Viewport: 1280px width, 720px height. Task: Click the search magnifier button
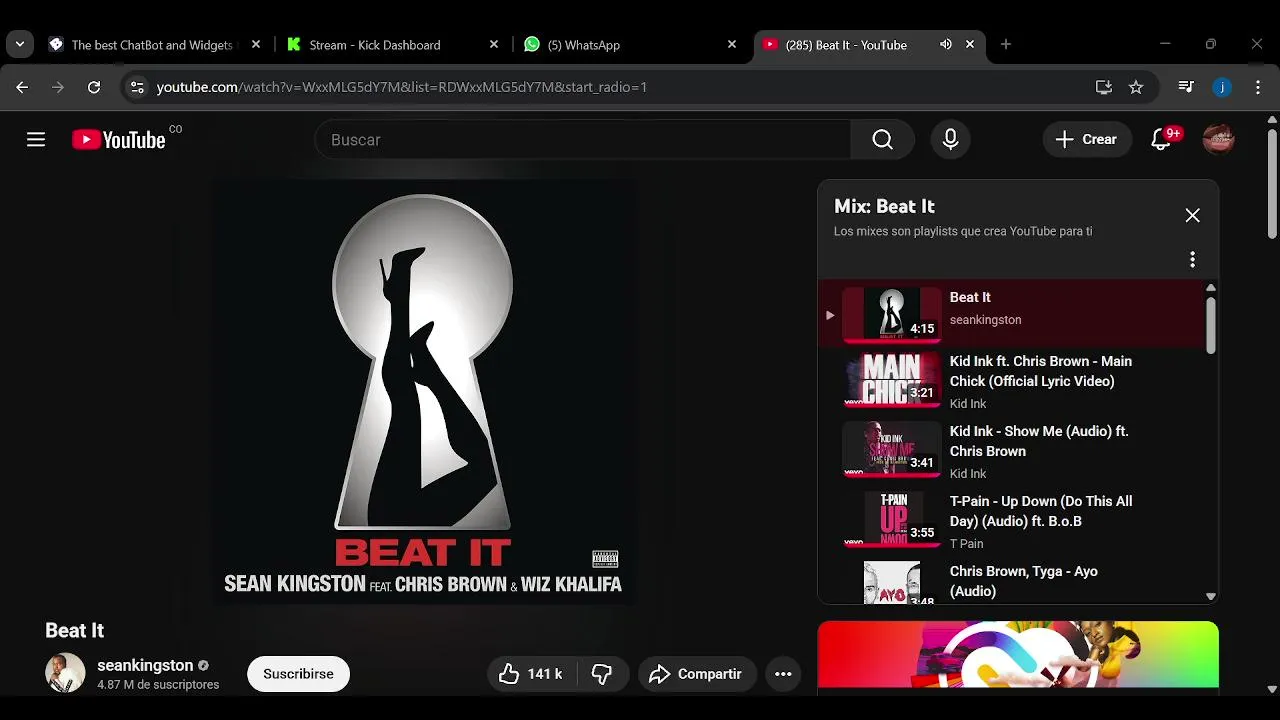point(882,140)
